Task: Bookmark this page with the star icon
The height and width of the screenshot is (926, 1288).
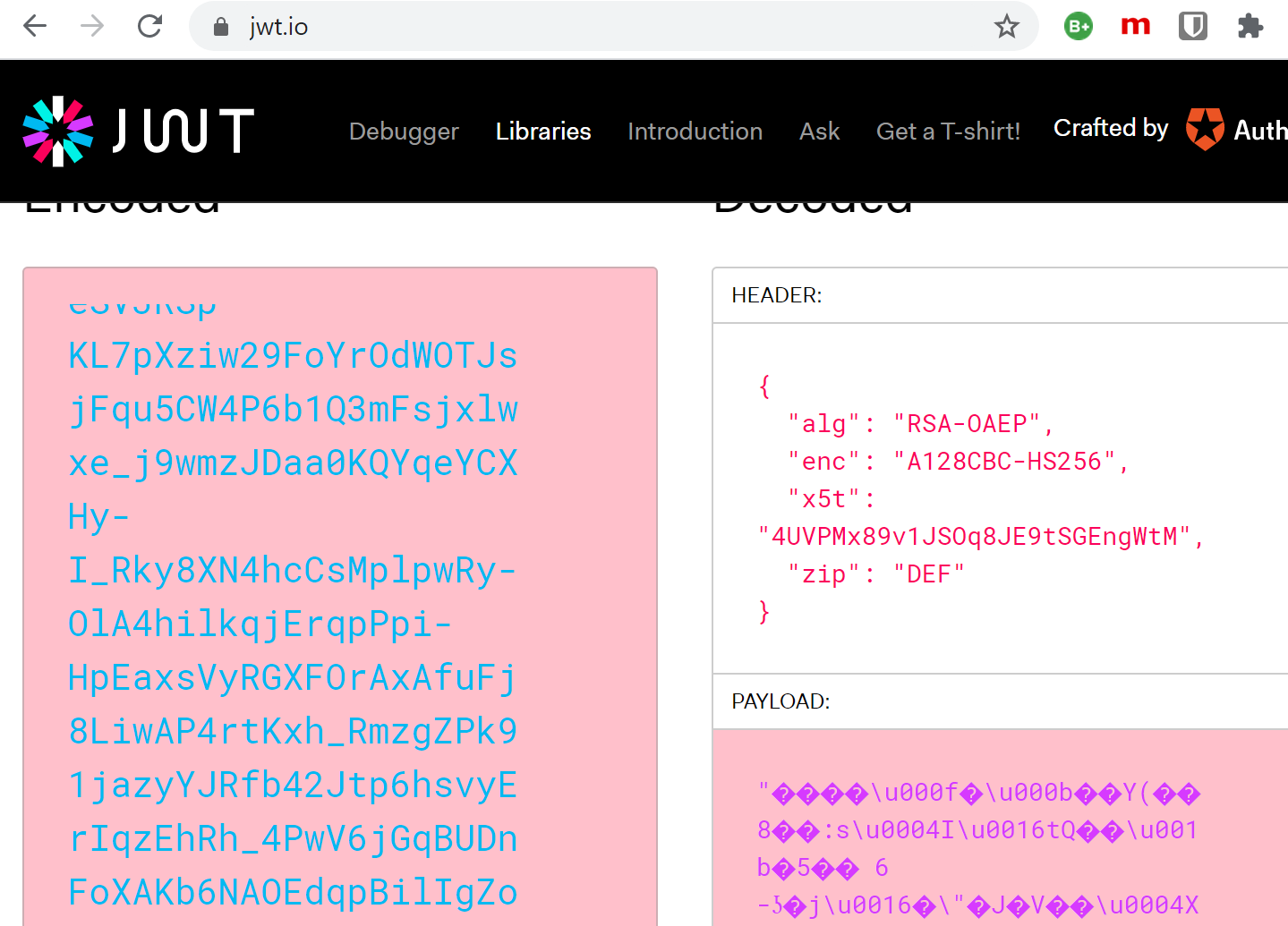Action: pyautogui.click(x=1006, y=27)
